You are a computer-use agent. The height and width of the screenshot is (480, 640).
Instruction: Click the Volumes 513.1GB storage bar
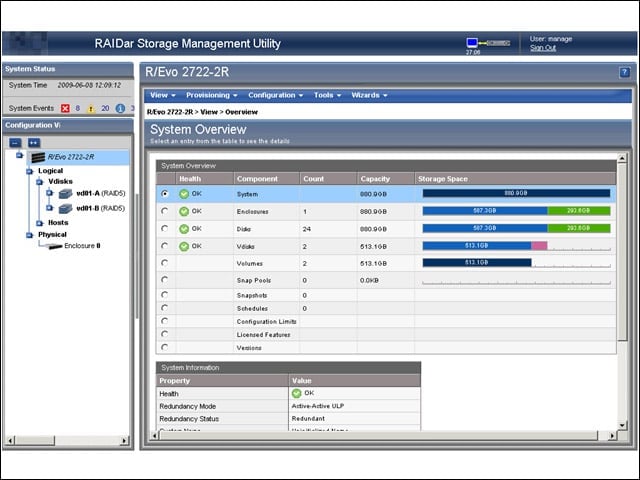point(477,262)
